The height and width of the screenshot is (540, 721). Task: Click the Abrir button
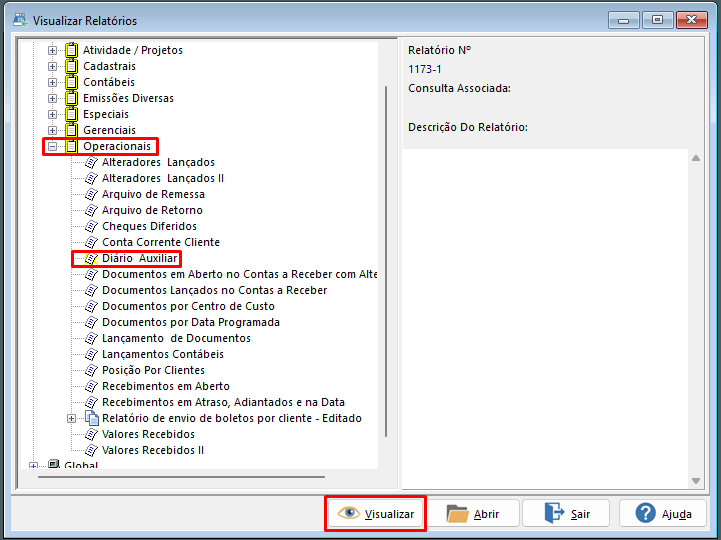[x=473, y=513]
